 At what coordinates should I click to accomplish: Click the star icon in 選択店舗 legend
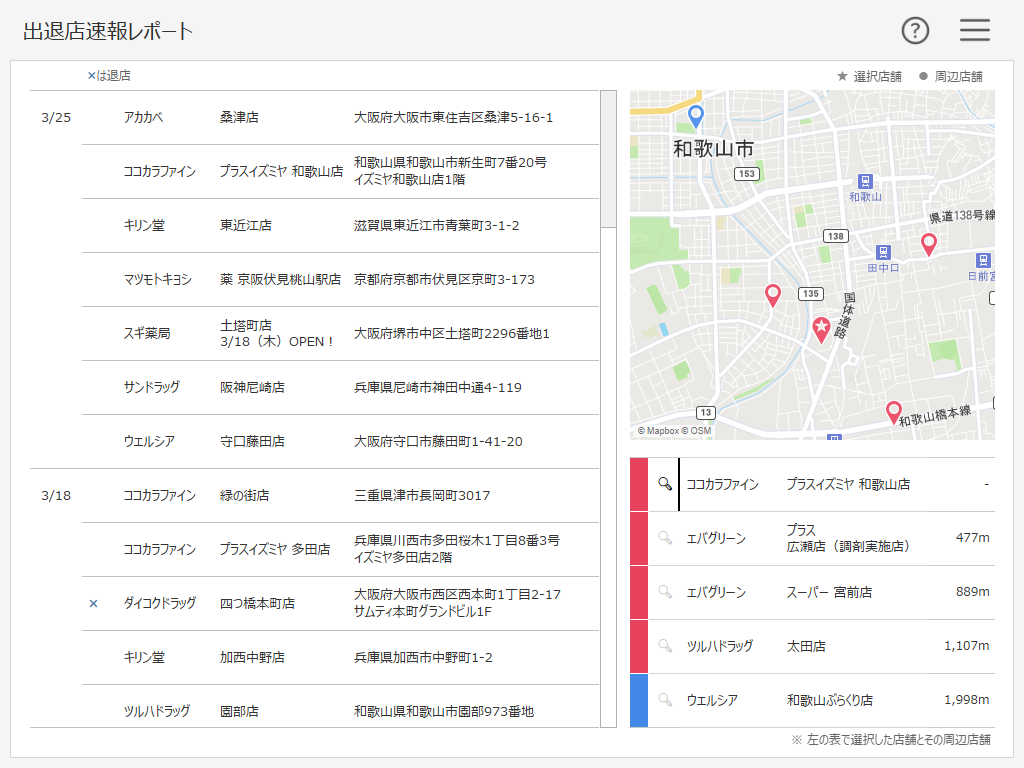pos(842,76)
